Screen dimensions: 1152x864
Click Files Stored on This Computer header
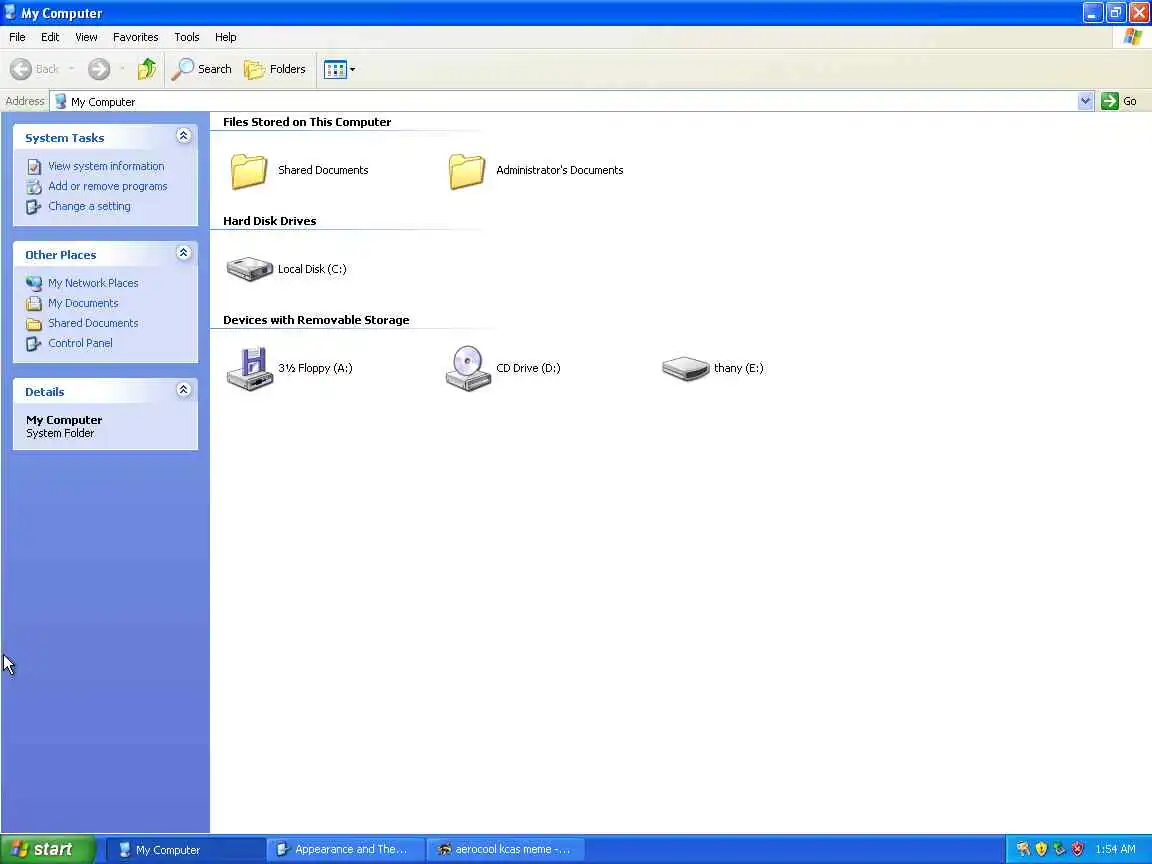(x=307, y=122)
